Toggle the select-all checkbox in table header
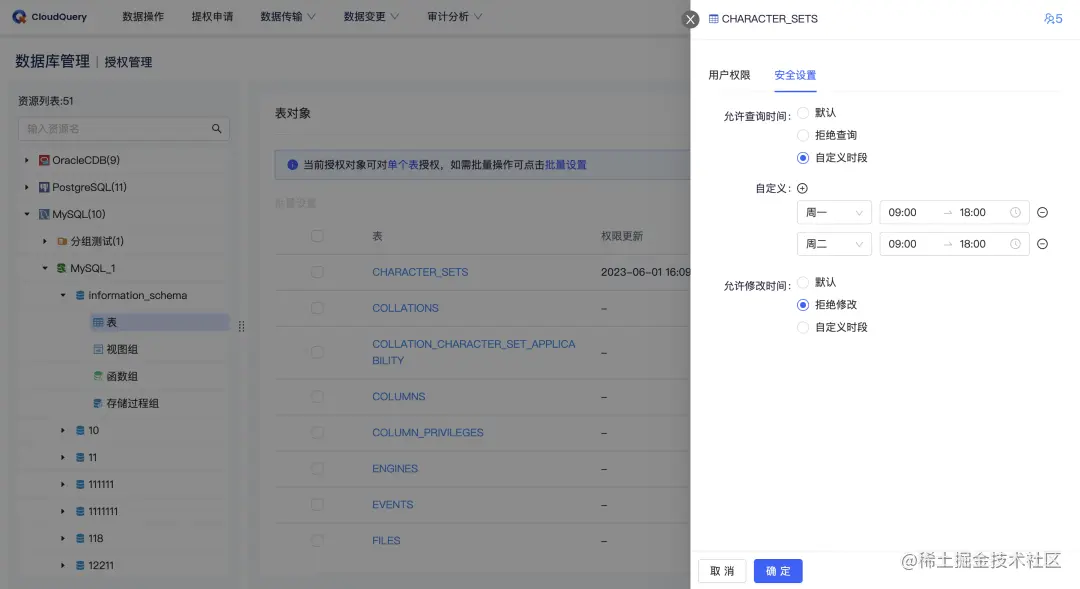This screenshot has width=1080, height=589. (317, 236)
